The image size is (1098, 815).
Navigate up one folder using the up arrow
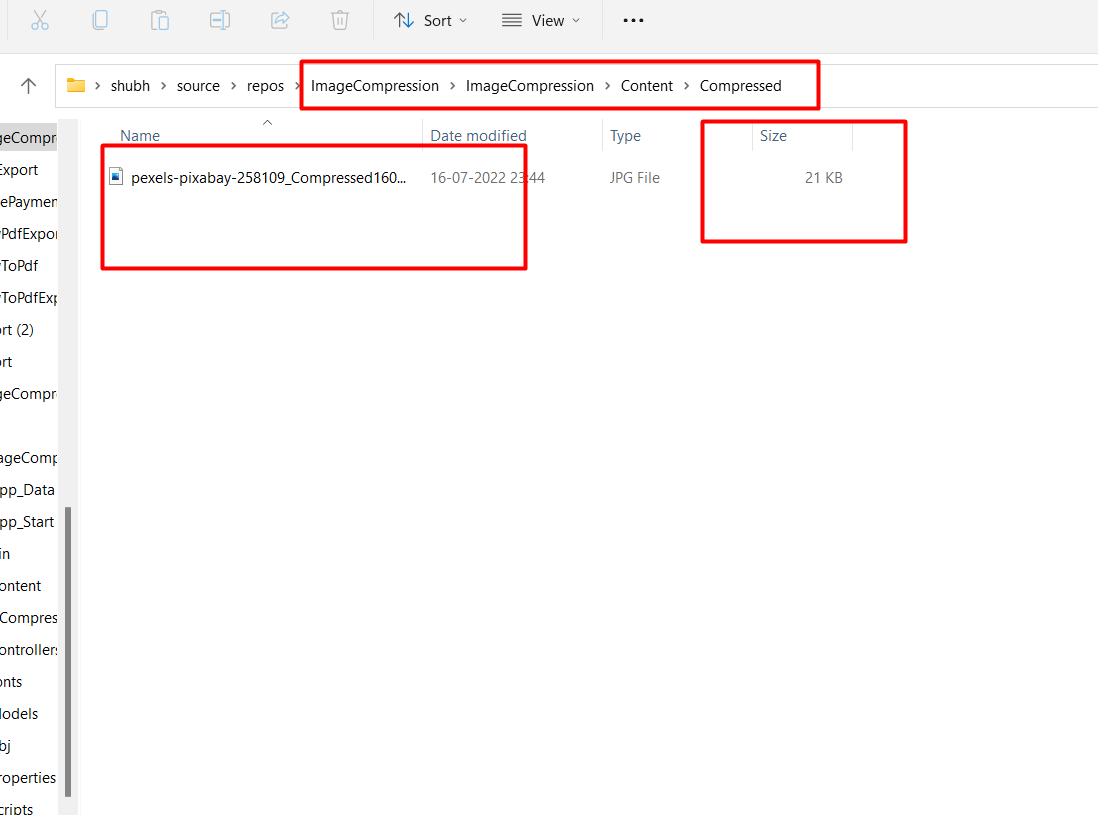pos(28,85)
